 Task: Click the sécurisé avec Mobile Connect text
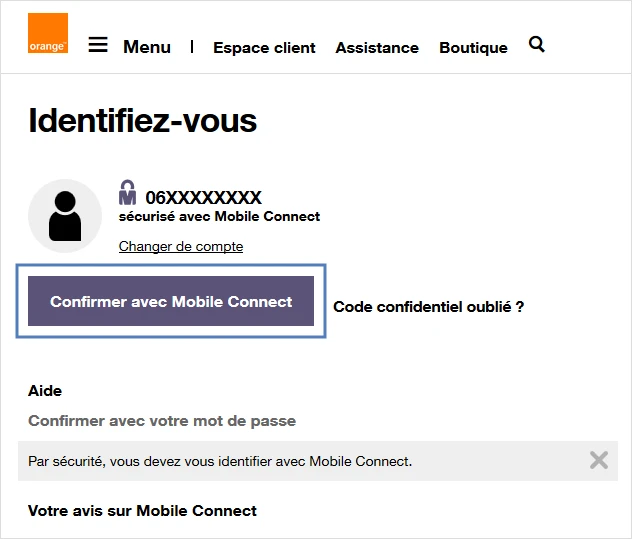point(219,216)
